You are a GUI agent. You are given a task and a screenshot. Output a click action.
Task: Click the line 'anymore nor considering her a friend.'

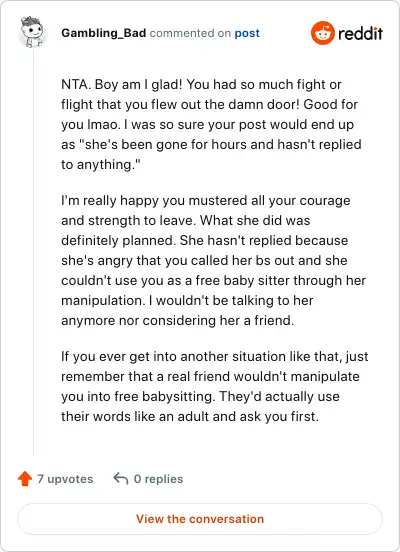177,321
